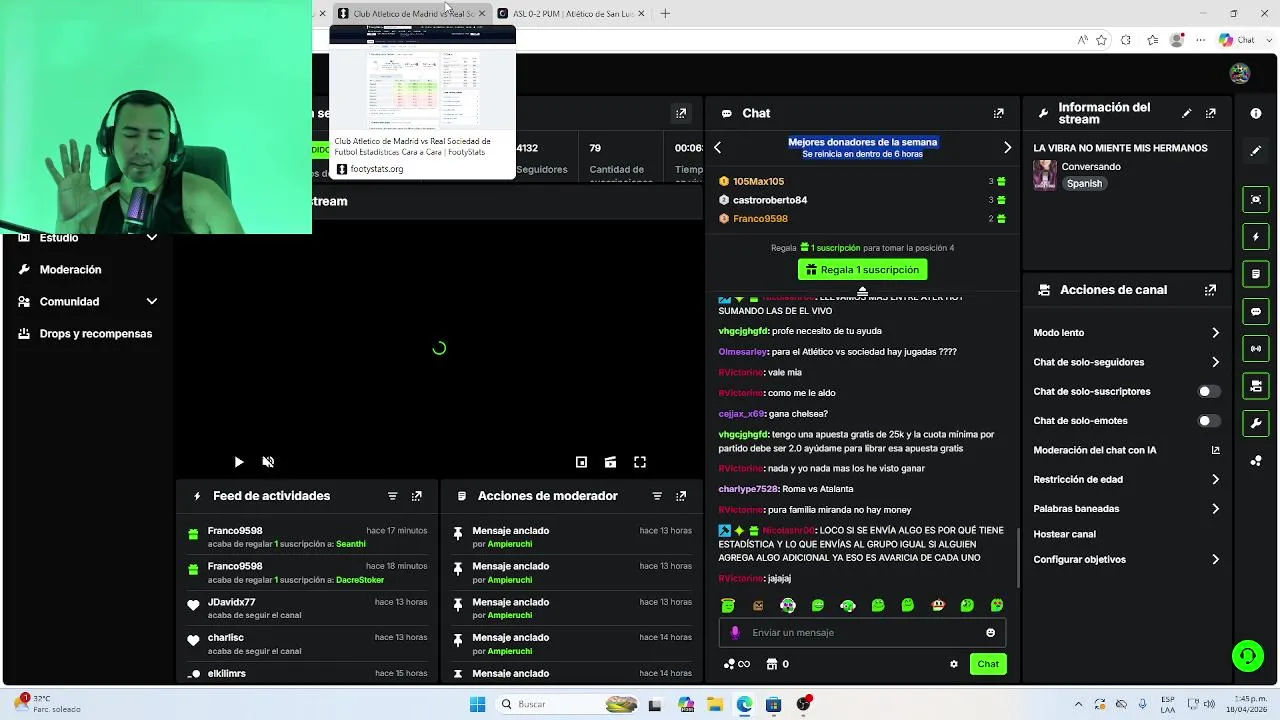Click the purple microphone icon in chat input
The image size is (1280, 720).
click(x=735, y=632)
